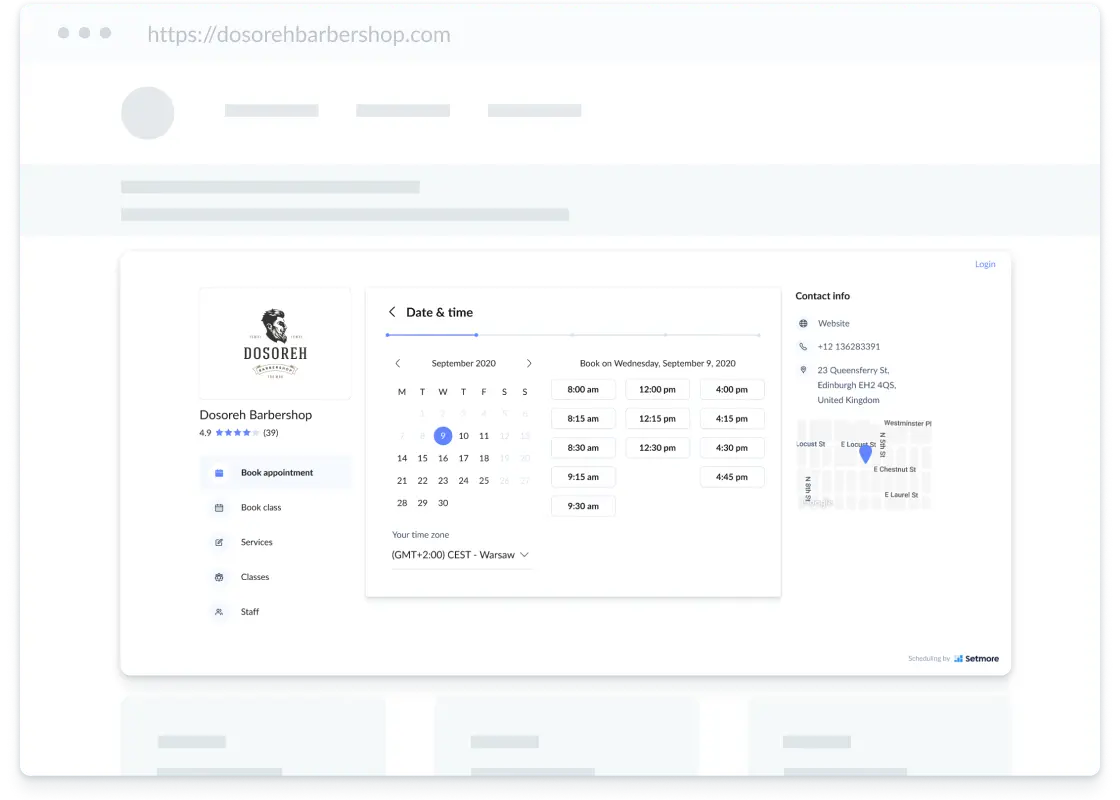This screenshot has width=1120, height=800.
Task: Click the map pin on the map
Action: pyautogui.click(x=866, y=453)
